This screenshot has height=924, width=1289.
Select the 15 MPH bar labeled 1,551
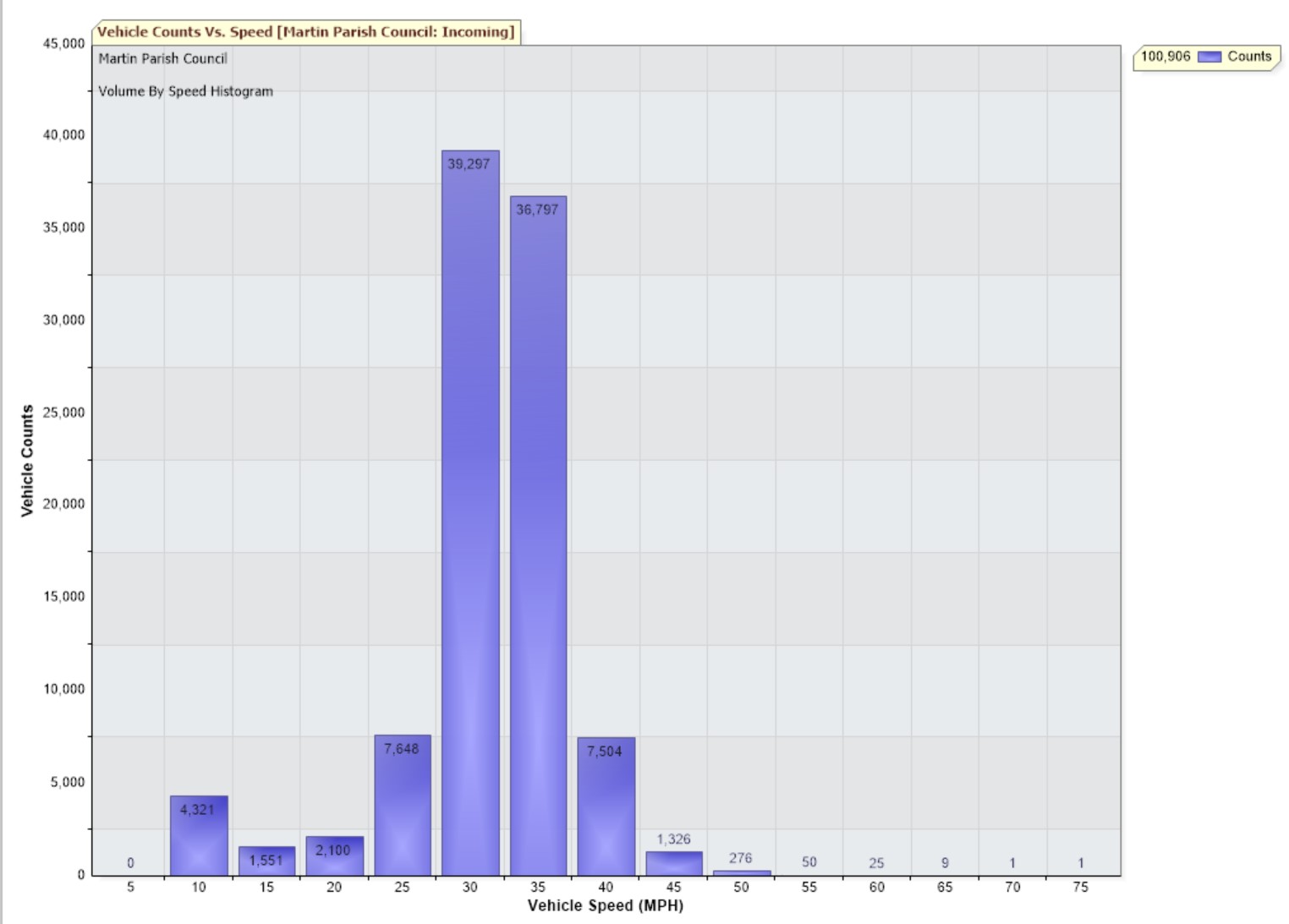point(266,861)
